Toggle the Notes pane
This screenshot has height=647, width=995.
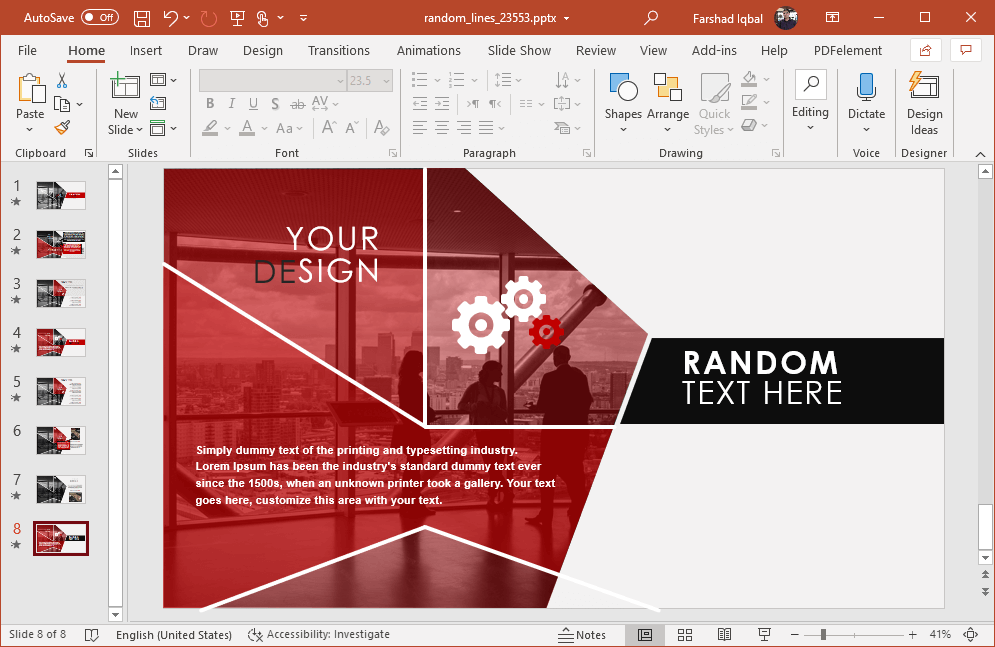tap(581, 635)
